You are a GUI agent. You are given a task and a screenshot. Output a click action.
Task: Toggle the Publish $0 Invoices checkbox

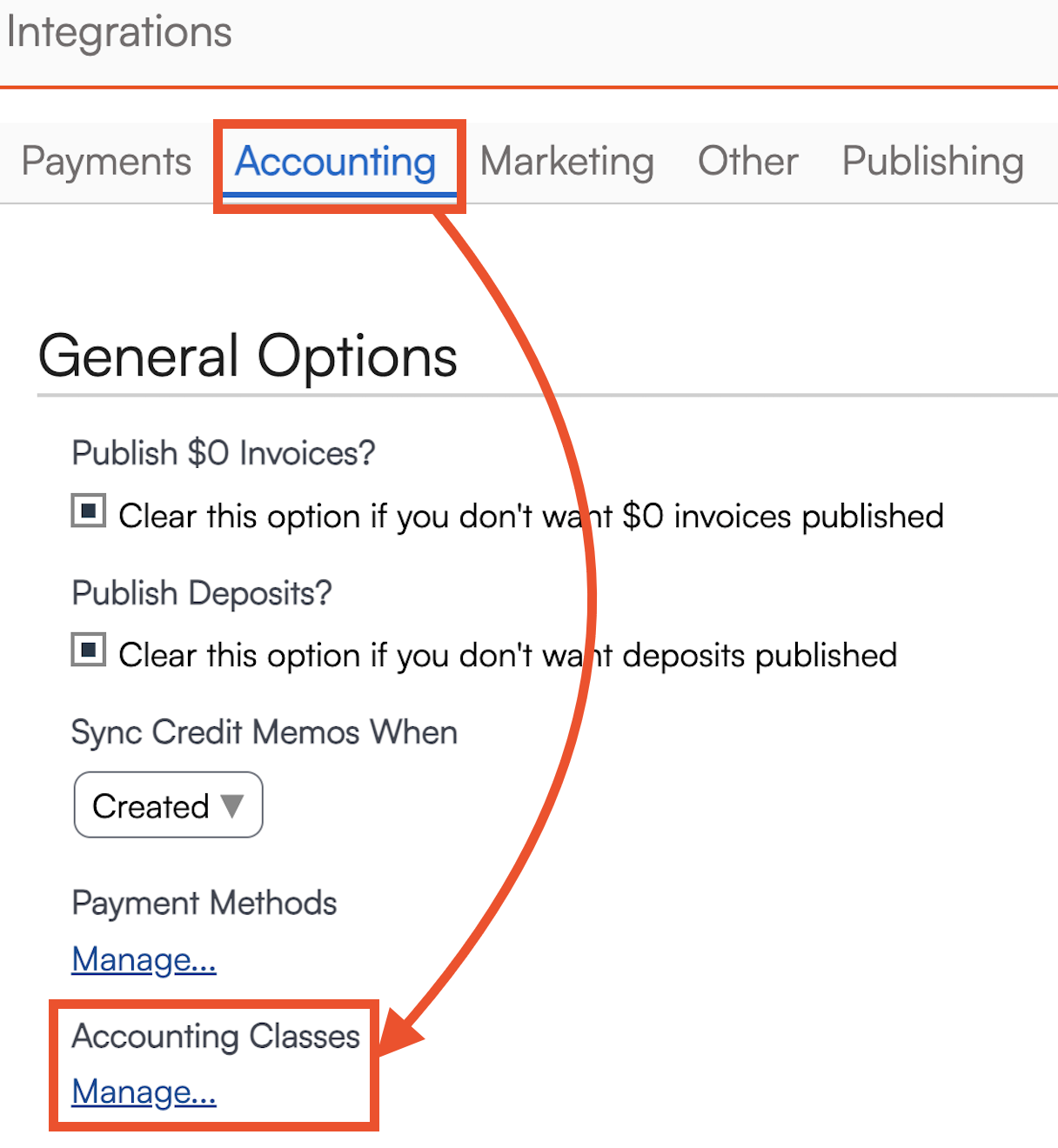pos(89,511)
